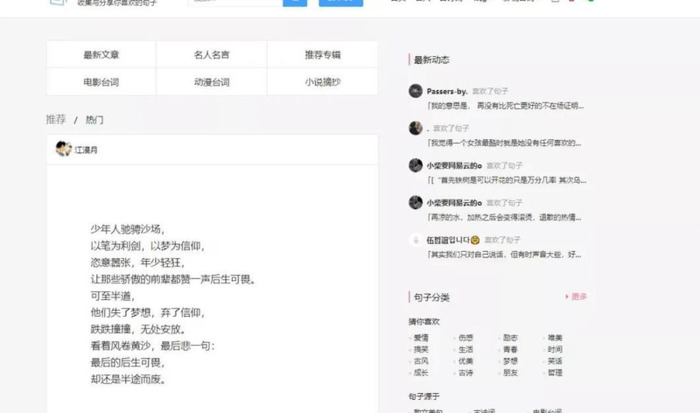700x413 pixels.
Task: Select the 优美 sentence tag
Action: [466, 361]
